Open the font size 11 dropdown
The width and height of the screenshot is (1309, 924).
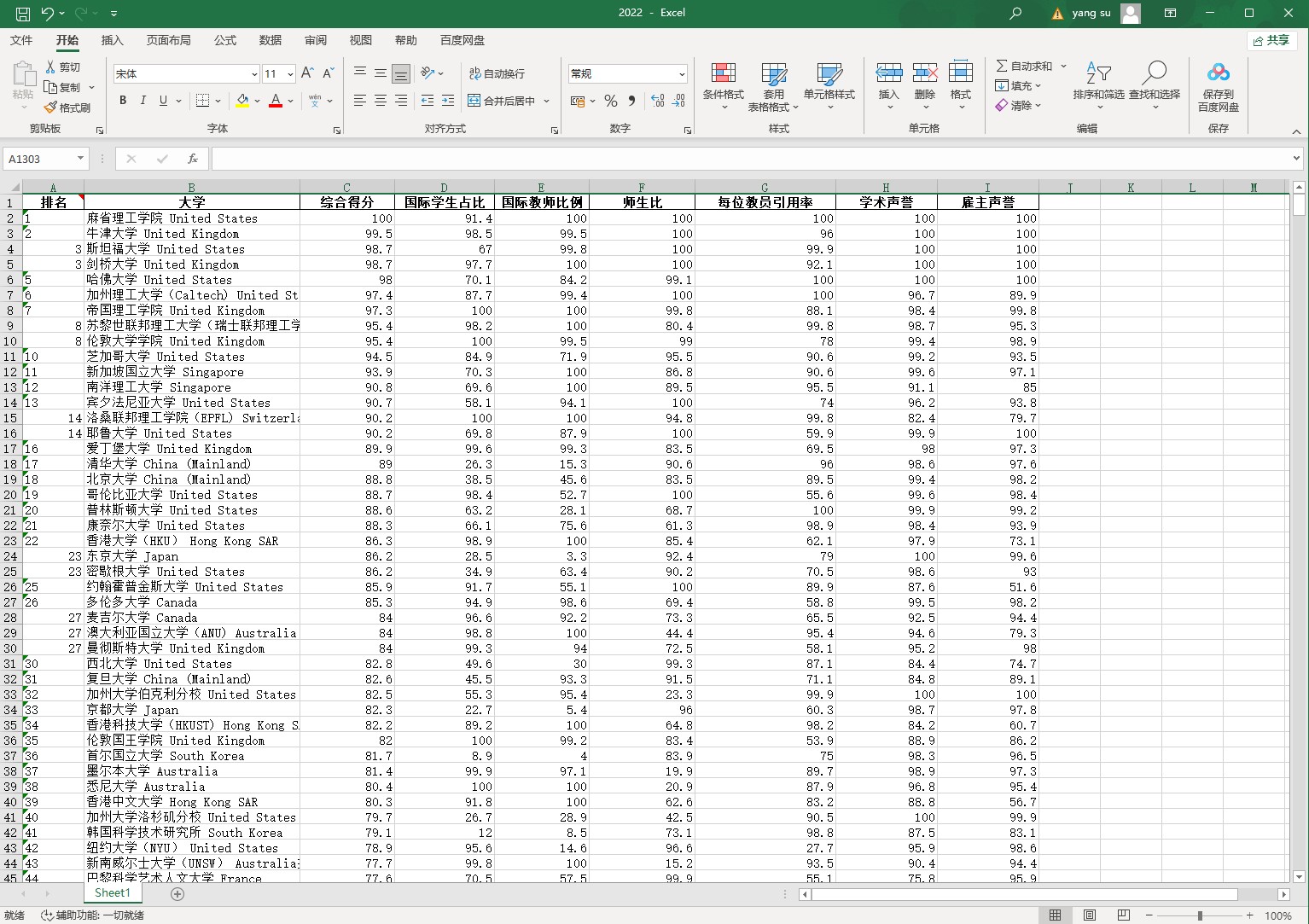pyautogui.click(x=290, y=74)
